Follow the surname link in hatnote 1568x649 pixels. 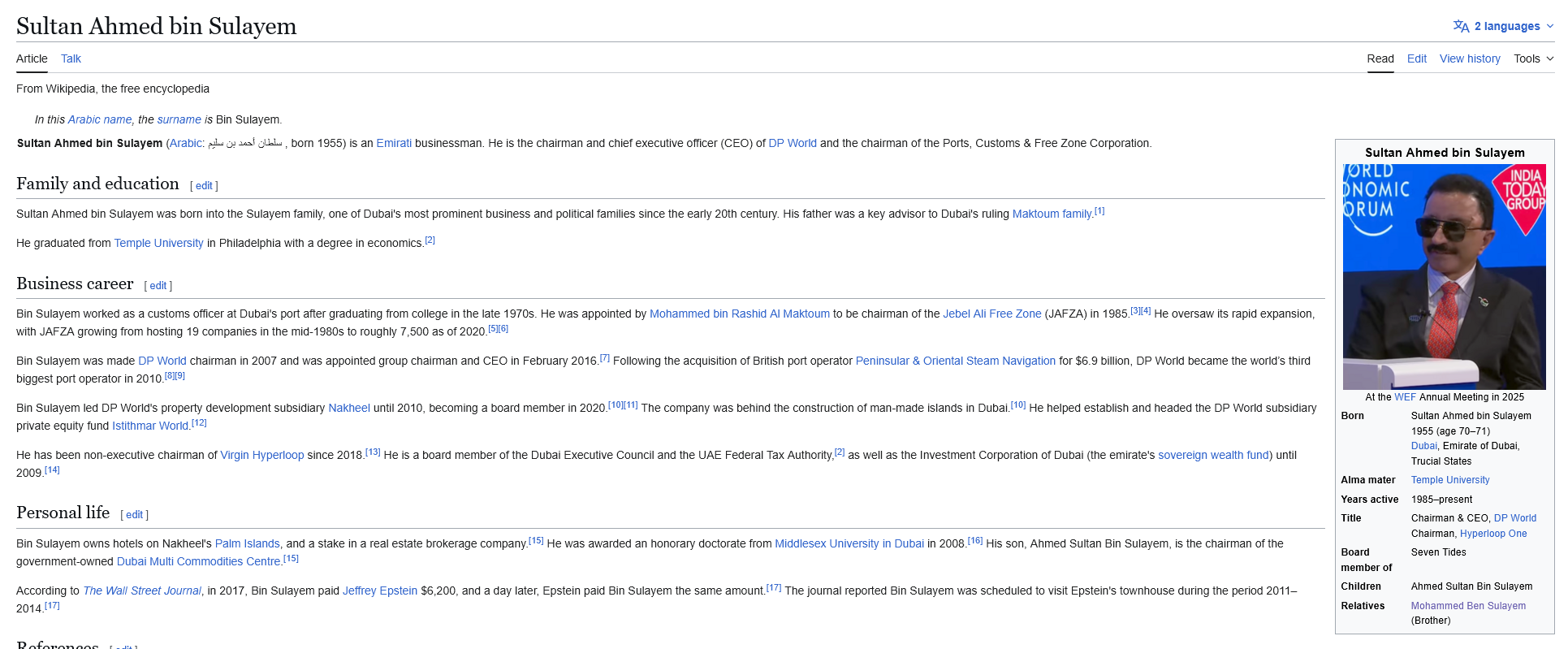[179, 119]
